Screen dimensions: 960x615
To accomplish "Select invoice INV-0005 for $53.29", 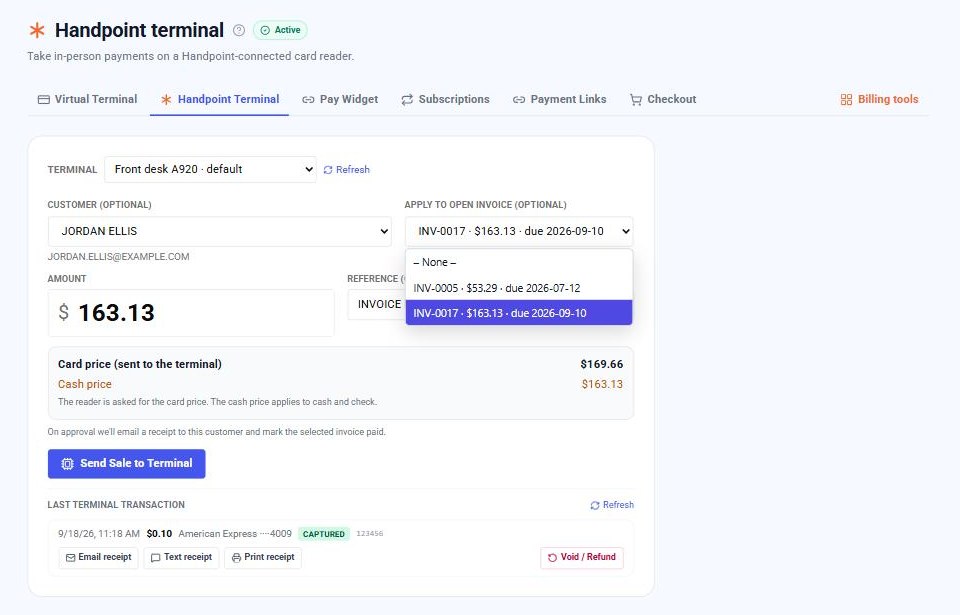I will [x=519, y=288].
